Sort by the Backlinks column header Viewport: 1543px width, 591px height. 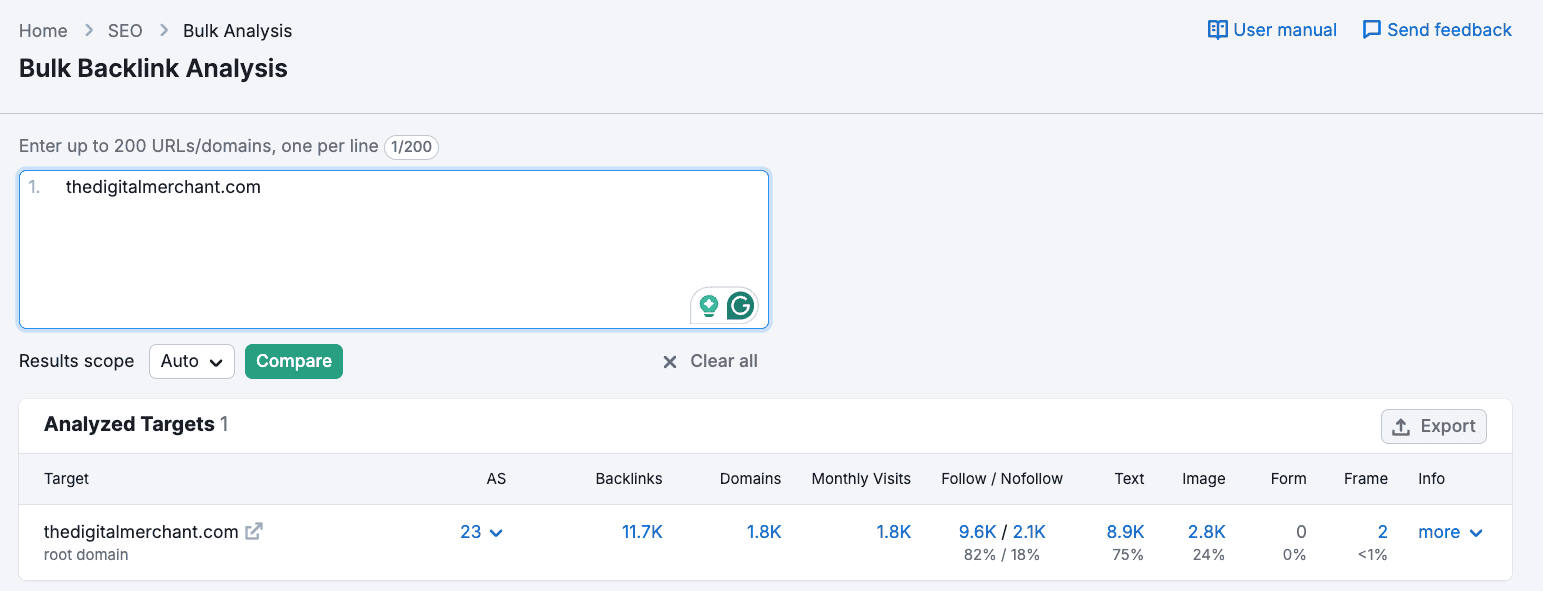click(629, 479)
